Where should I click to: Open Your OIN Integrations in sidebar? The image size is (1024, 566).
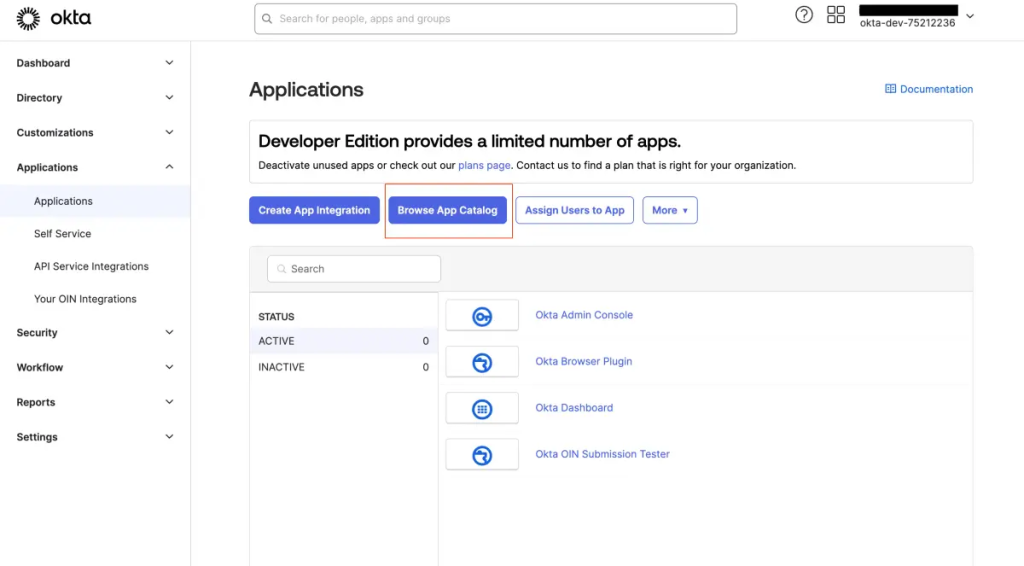[85, 299]
